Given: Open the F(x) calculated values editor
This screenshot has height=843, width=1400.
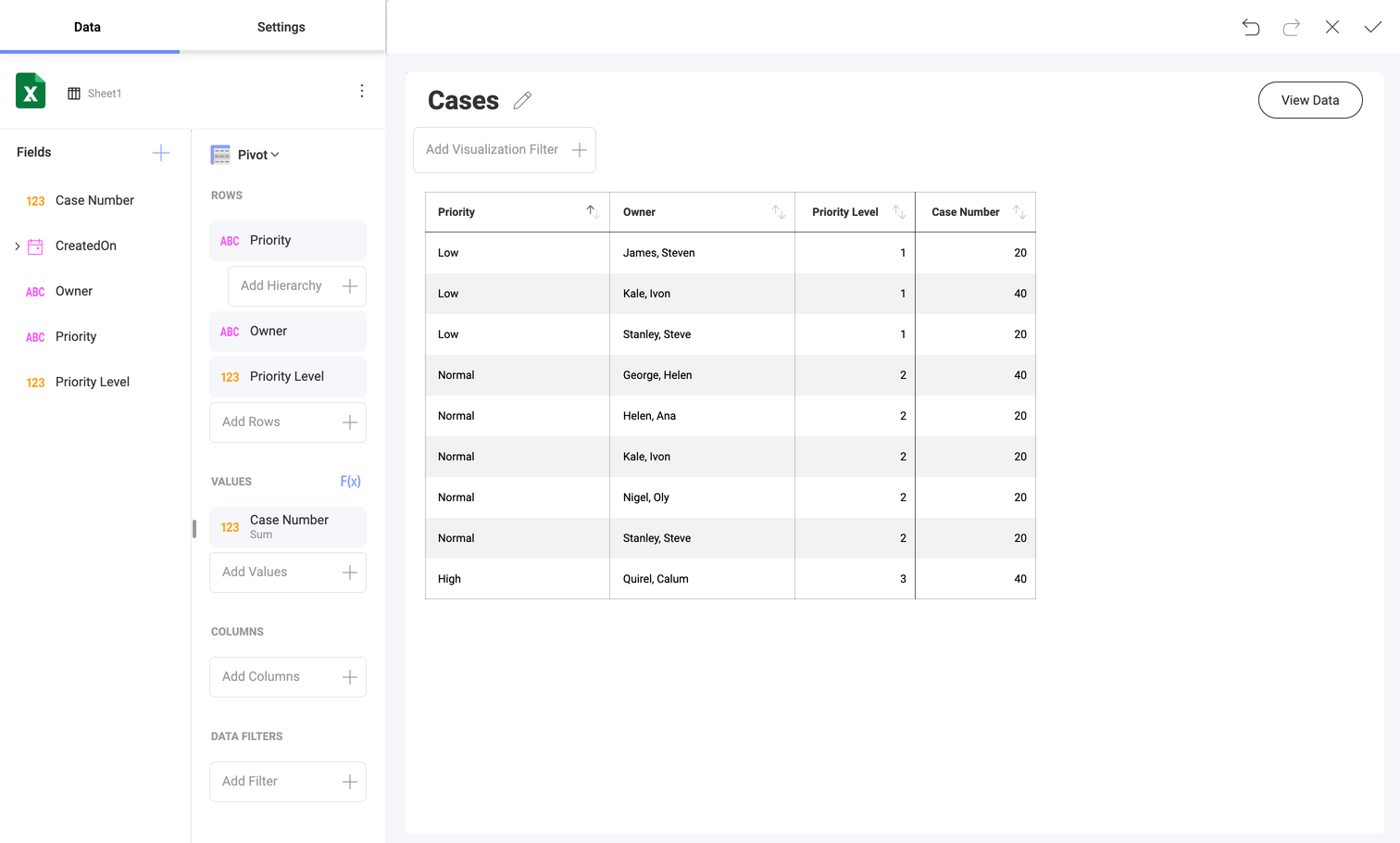Looking at the screenshot, I should coord(350,481).
